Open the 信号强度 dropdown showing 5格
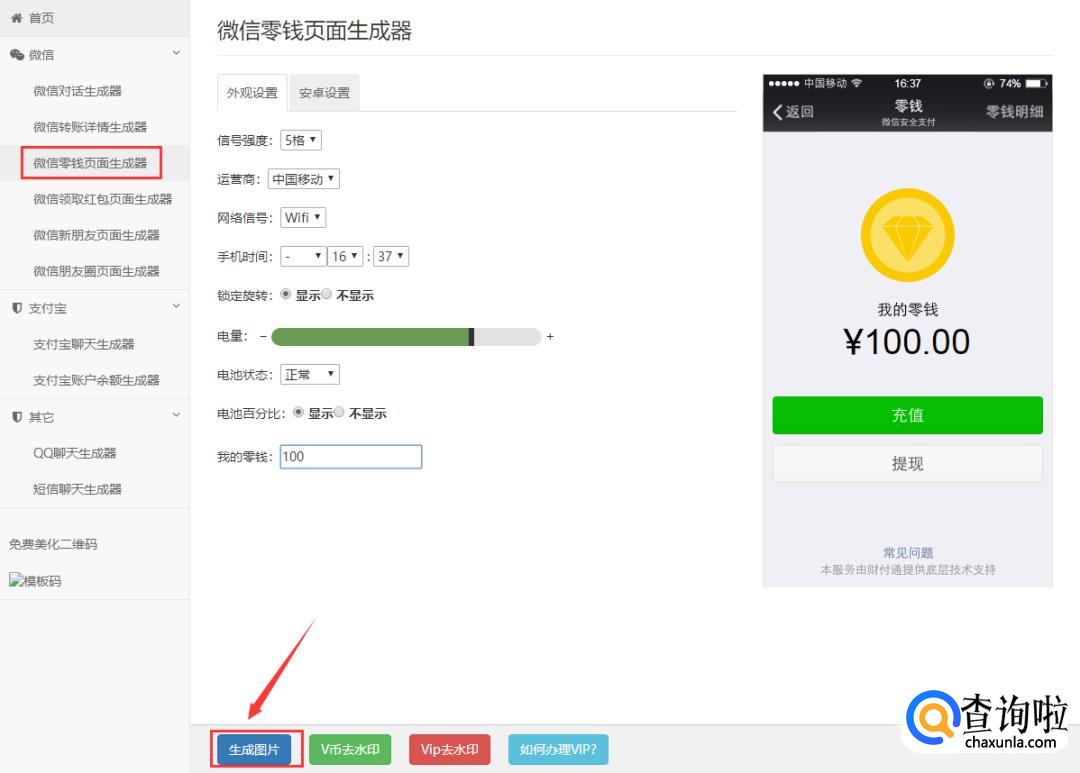The height and width of the screenshot is (773, 1080). (301, 140)
